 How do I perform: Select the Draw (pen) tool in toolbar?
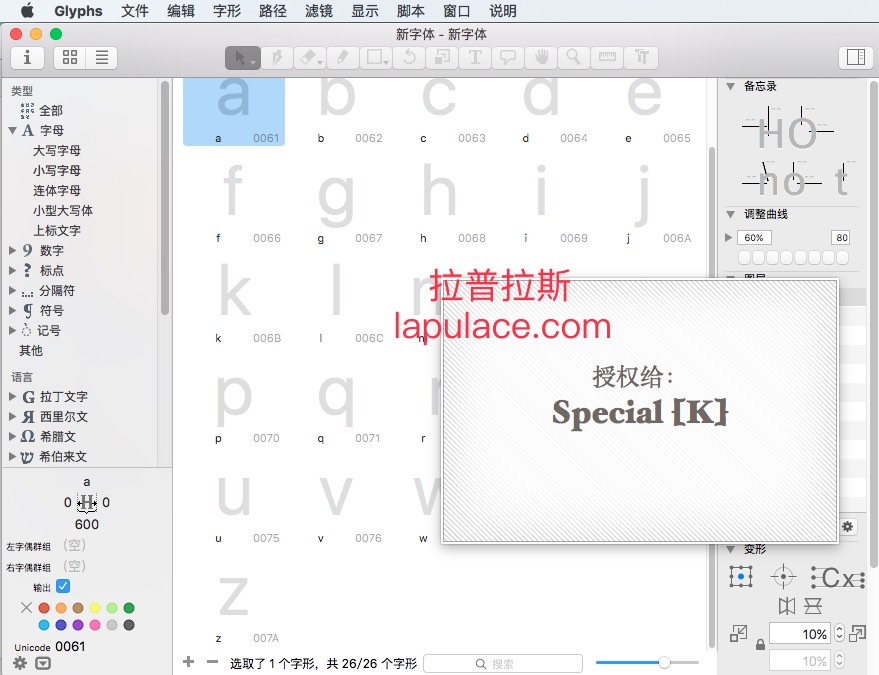point(276,58)
